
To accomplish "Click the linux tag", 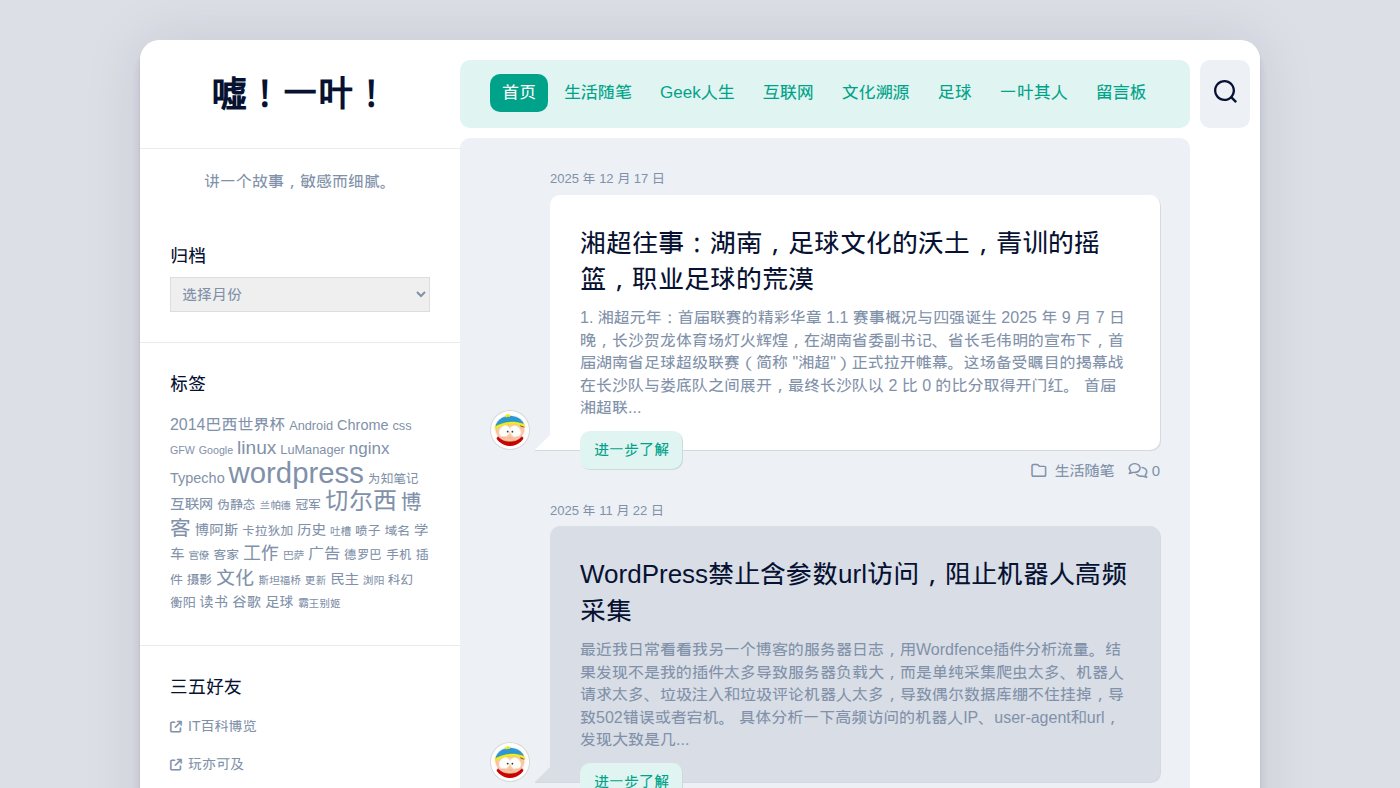I will [x=256, y=448].
